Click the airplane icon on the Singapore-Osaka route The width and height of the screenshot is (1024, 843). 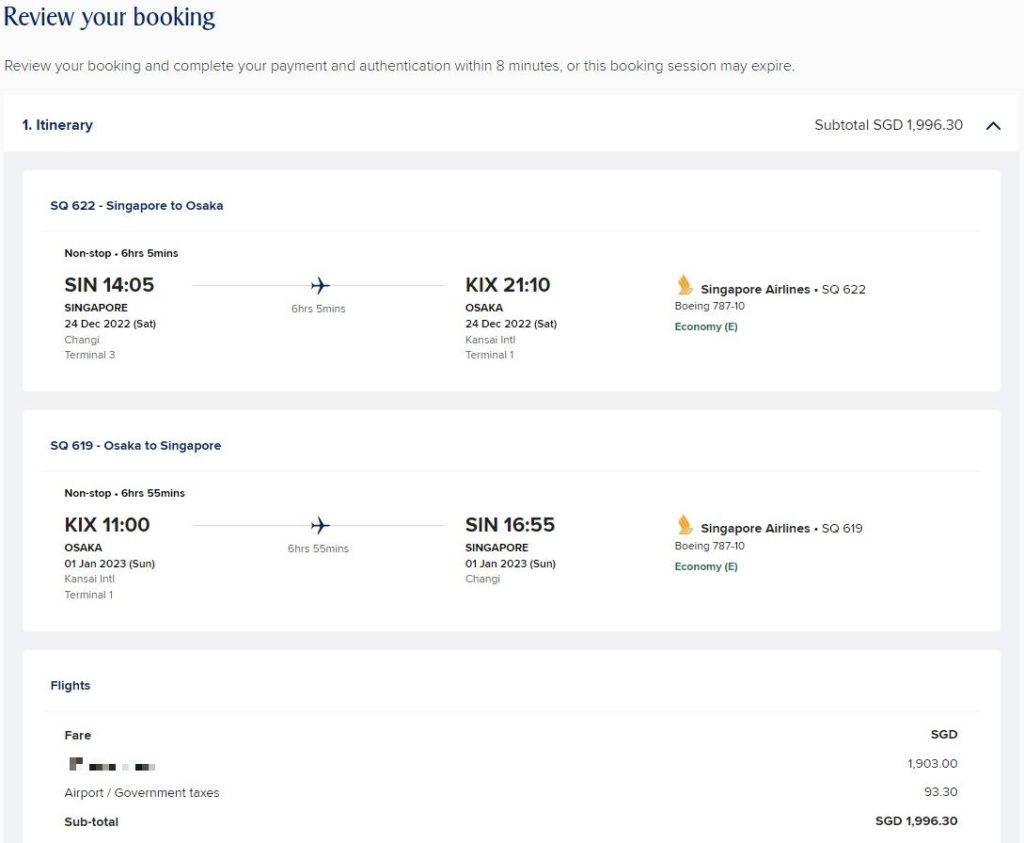click(x=319, y=285)
